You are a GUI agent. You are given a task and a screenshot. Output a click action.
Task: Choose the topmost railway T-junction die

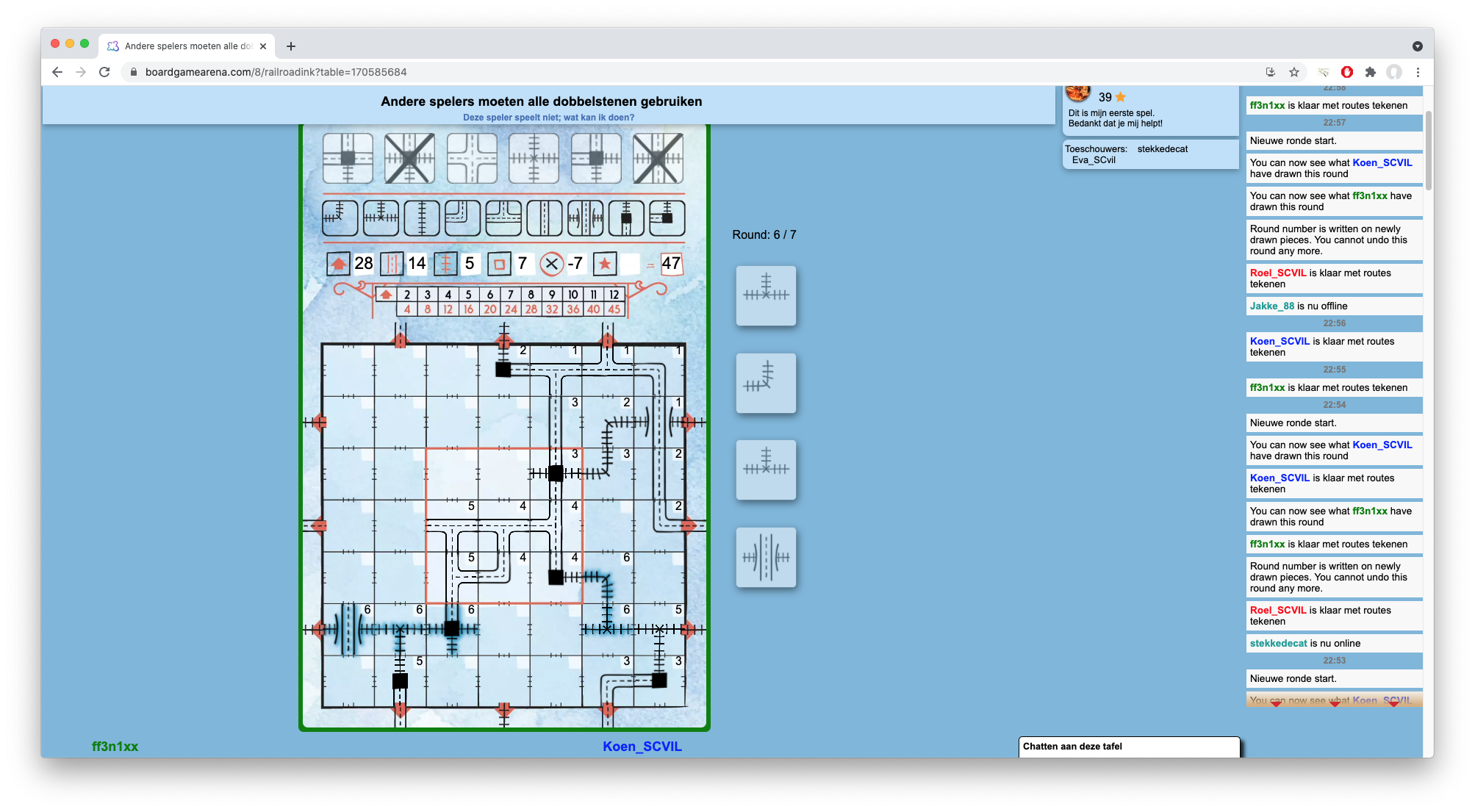pos(766,295)
